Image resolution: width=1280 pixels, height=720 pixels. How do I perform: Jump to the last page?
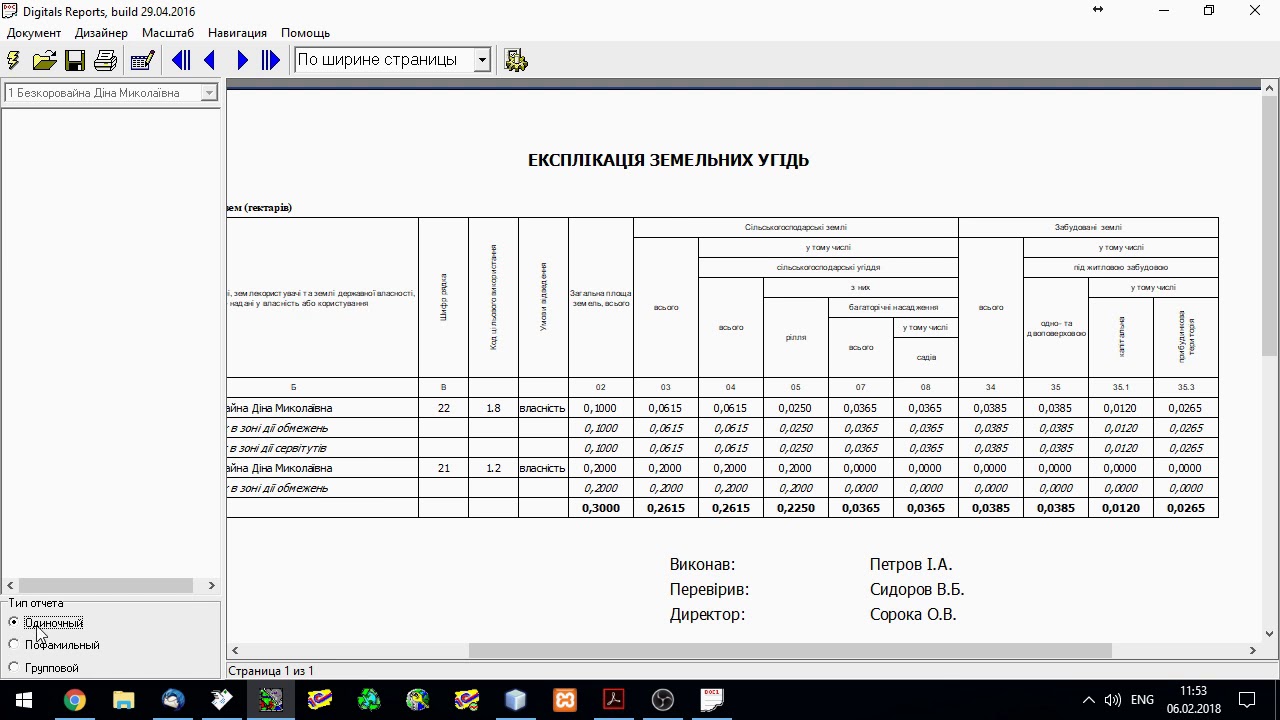[x=271, y=61]
